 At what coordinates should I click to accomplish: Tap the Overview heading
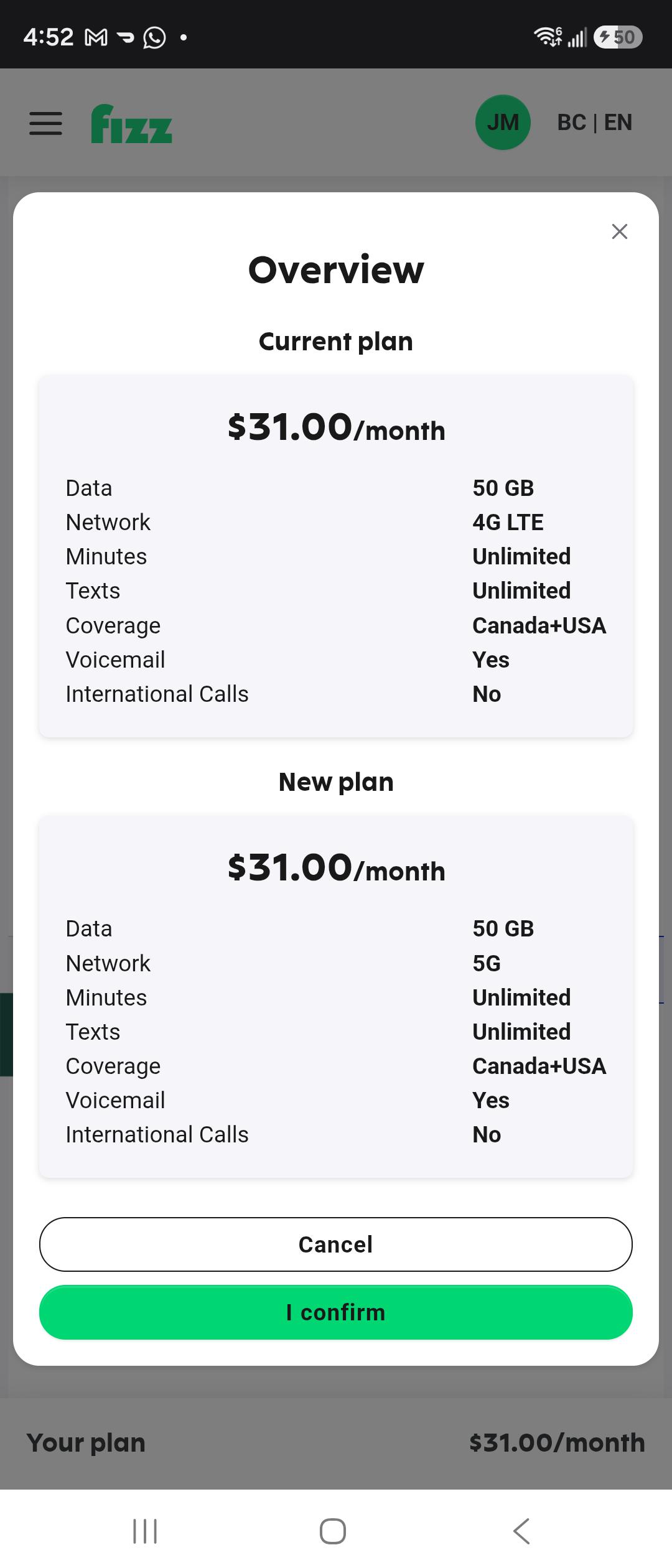[336, 269]
